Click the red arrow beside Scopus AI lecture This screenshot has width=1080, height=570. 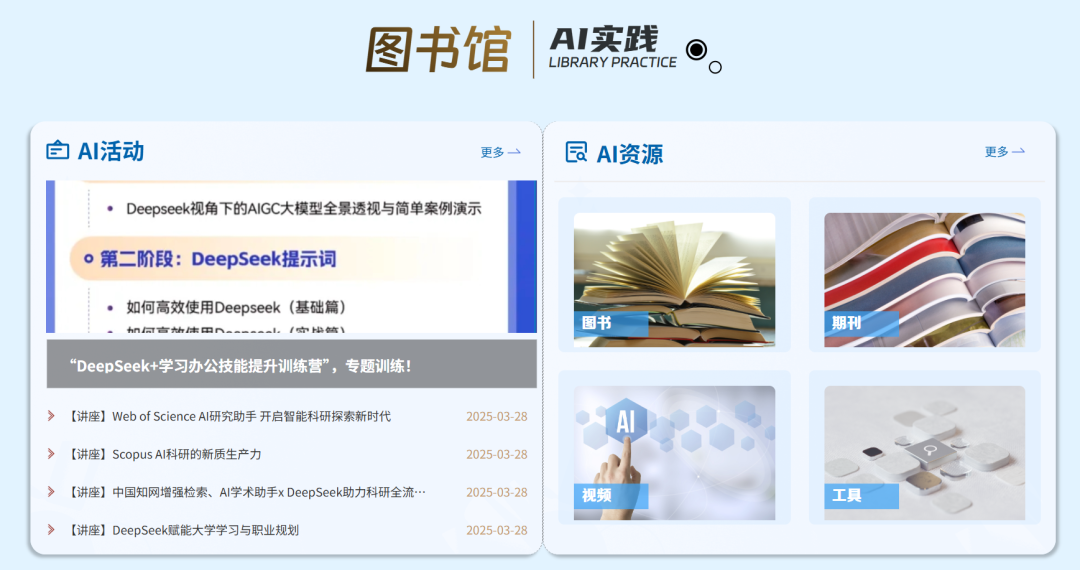click(51, 454)
